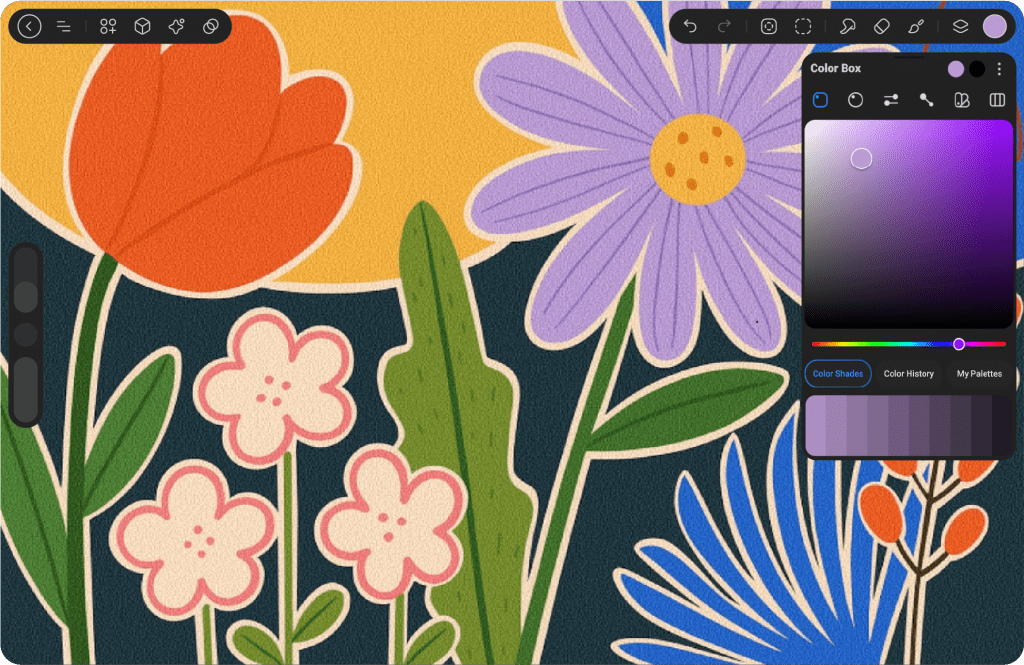Open the sparkle effects tool
The image size is (1024, 665).
click(x=177, y=27)
